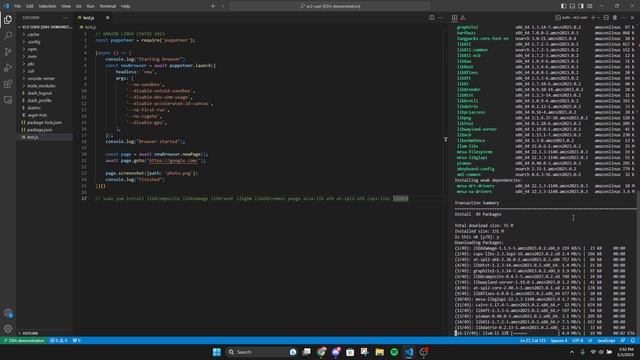Toggle the primary side bar layout button
The width and height of the screenshot is (640, 360).
click(x=563, y=6)
